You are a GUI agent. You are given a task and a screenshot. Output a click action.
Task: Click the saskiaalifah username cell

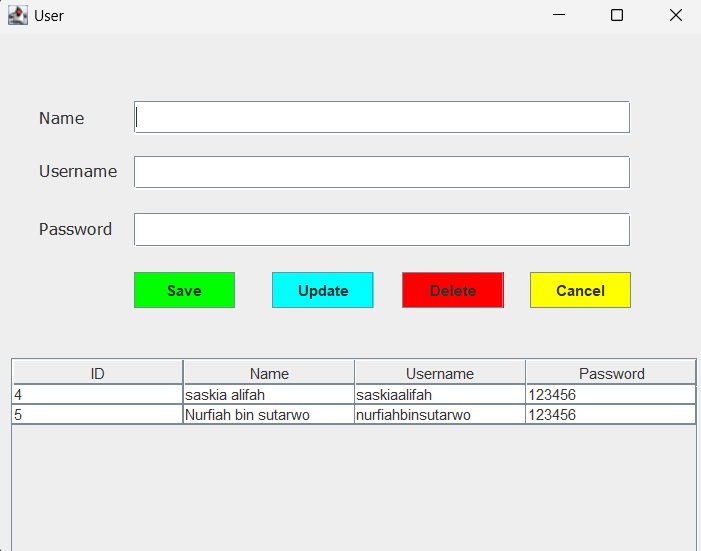click(x=440, y=395)
